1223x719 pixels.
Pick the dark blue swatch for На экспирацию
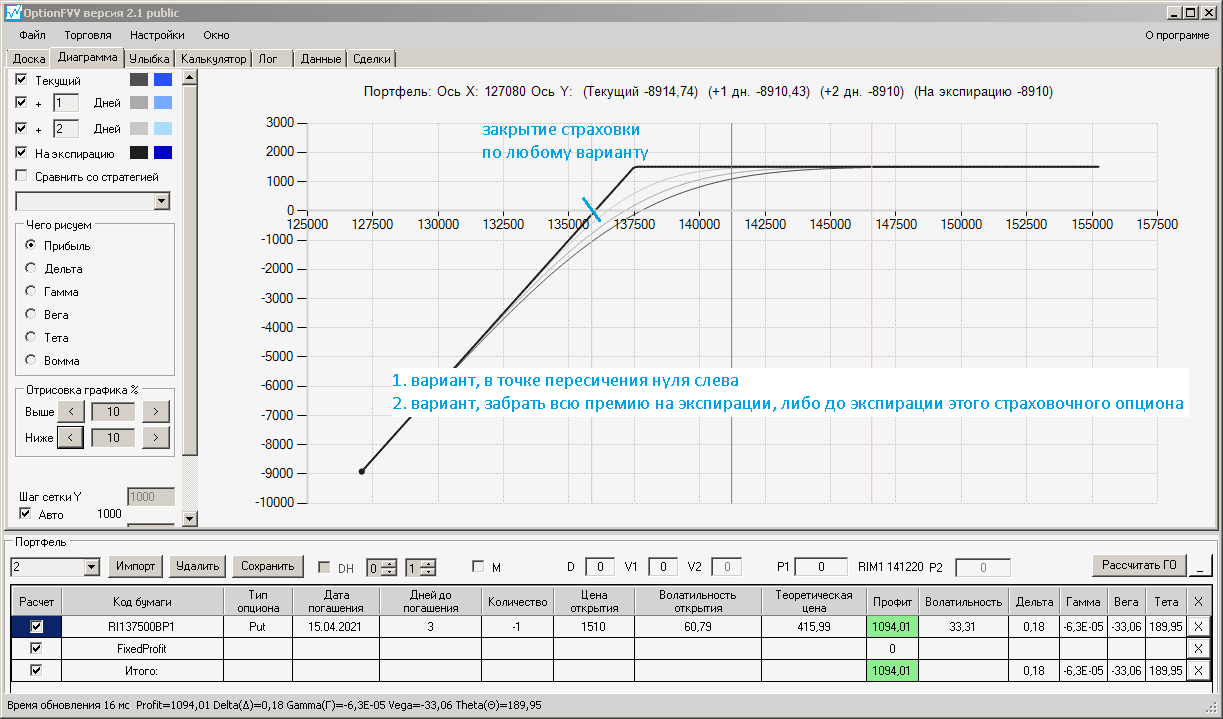click(x=163, y=153)
